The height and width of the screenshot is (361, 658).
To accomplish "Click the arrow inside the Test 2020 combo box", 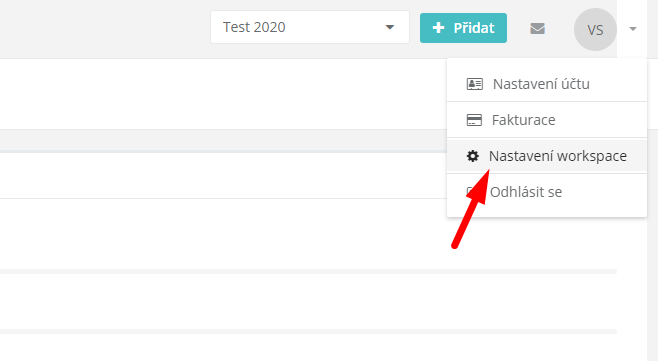I will [390, 27].
